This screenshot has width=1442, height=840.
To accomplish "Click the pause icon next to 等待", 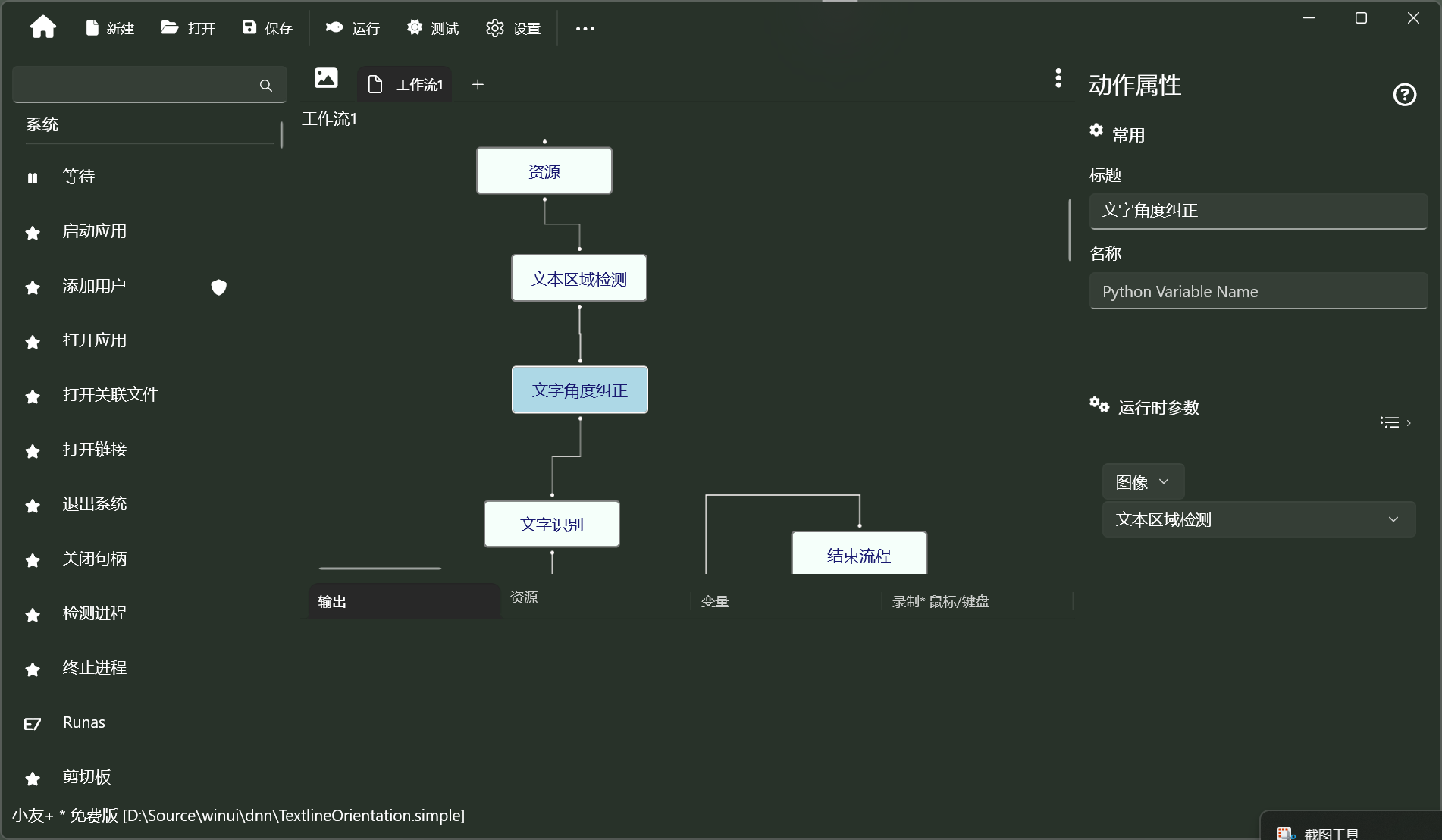I will pos(32,177).
